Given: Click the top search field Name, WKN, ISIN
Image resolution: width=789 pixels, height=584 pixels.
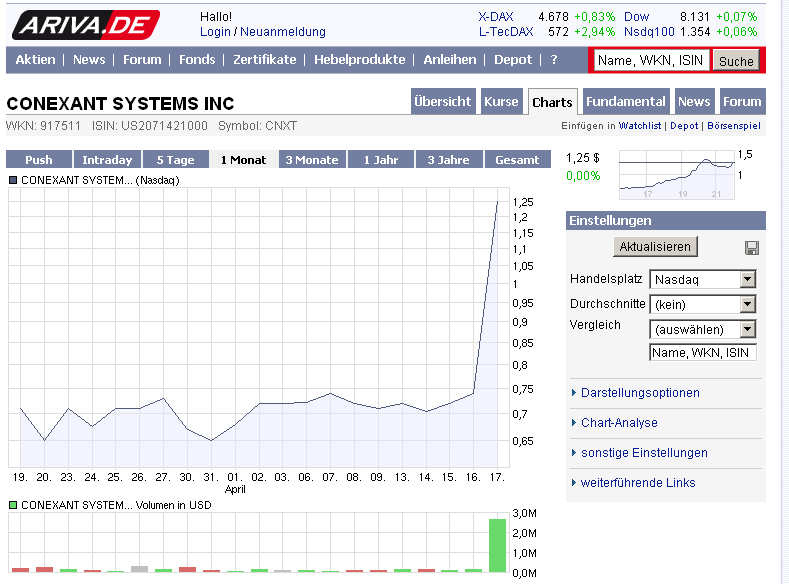Looking at the screenshot, I should [652, 61].
